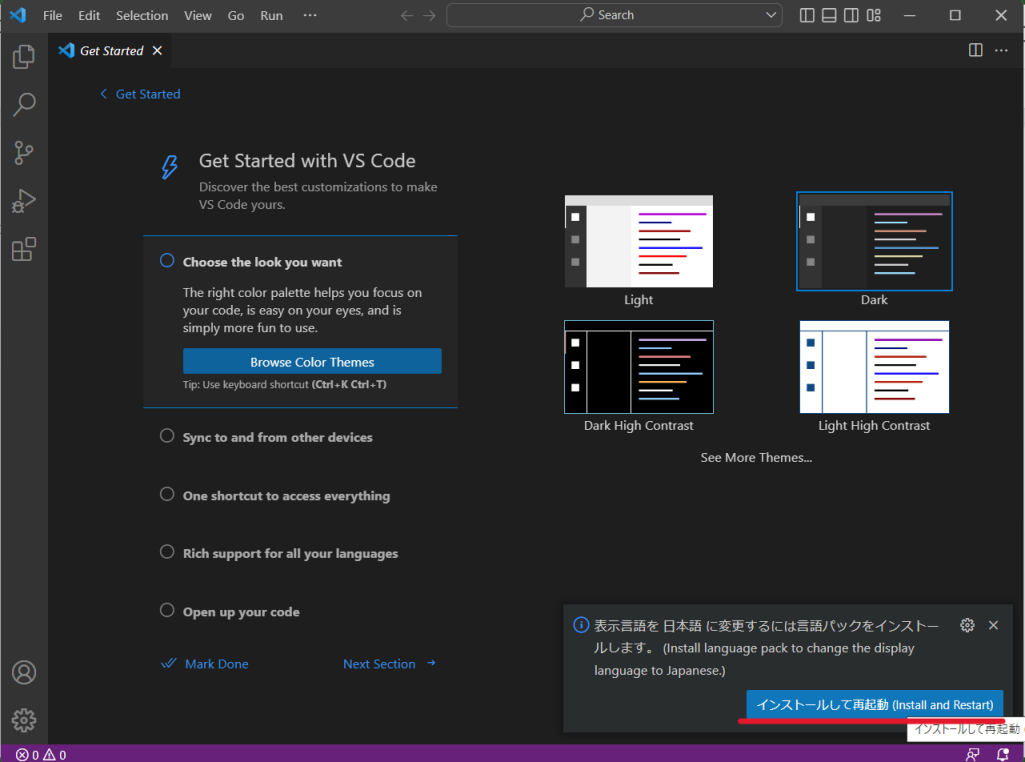Open the Go menu
Image resolution: width=1025 pixels, height=762 pixels.
coord(235,15)
